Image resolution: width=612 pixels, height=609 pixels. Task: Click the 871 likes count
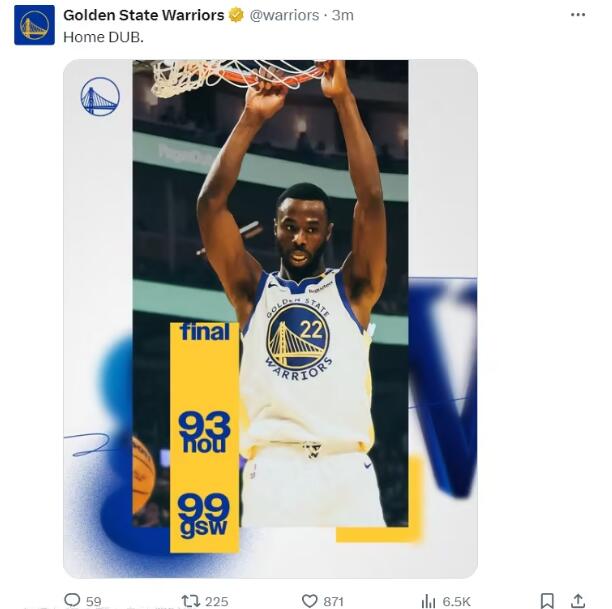334,601
